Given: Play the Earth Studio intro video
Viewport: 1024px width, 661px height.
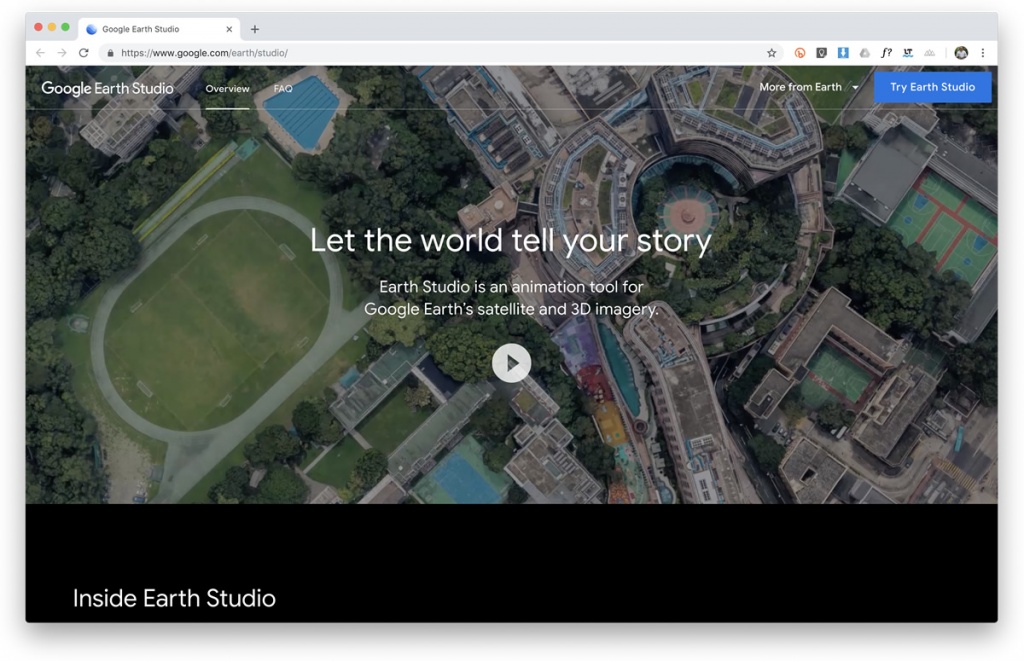Looking at the screenshot, I should [512, 363].
